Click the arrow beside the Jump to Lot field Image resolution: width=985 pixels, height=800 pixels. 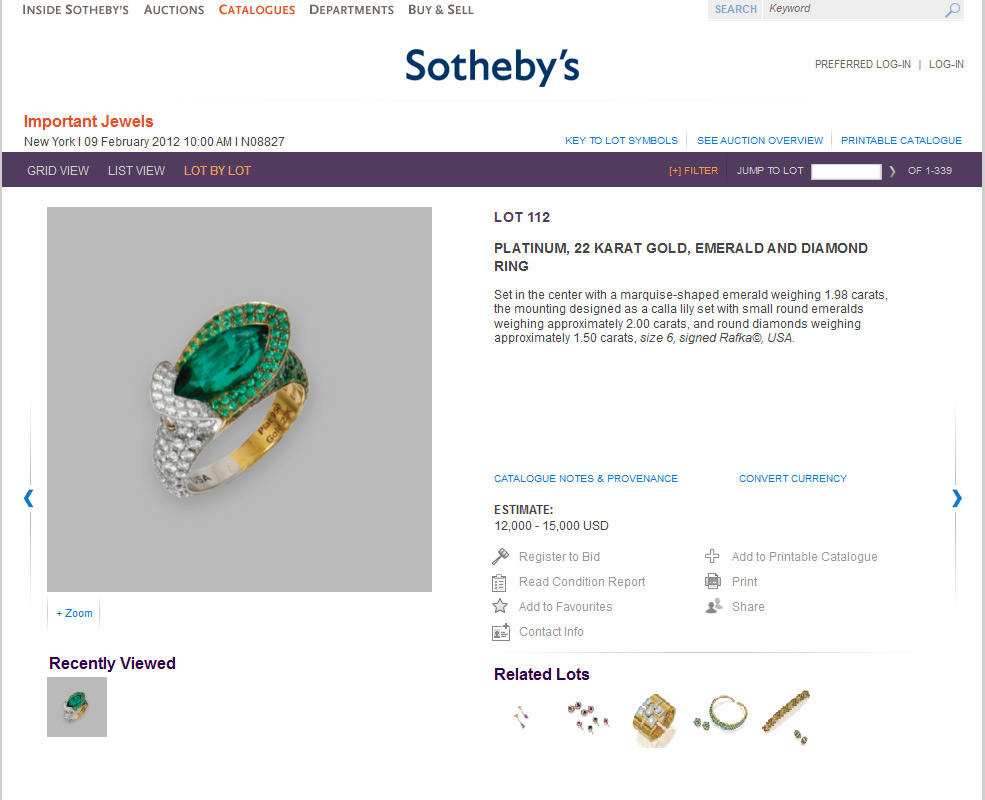[x=892, y=171]
